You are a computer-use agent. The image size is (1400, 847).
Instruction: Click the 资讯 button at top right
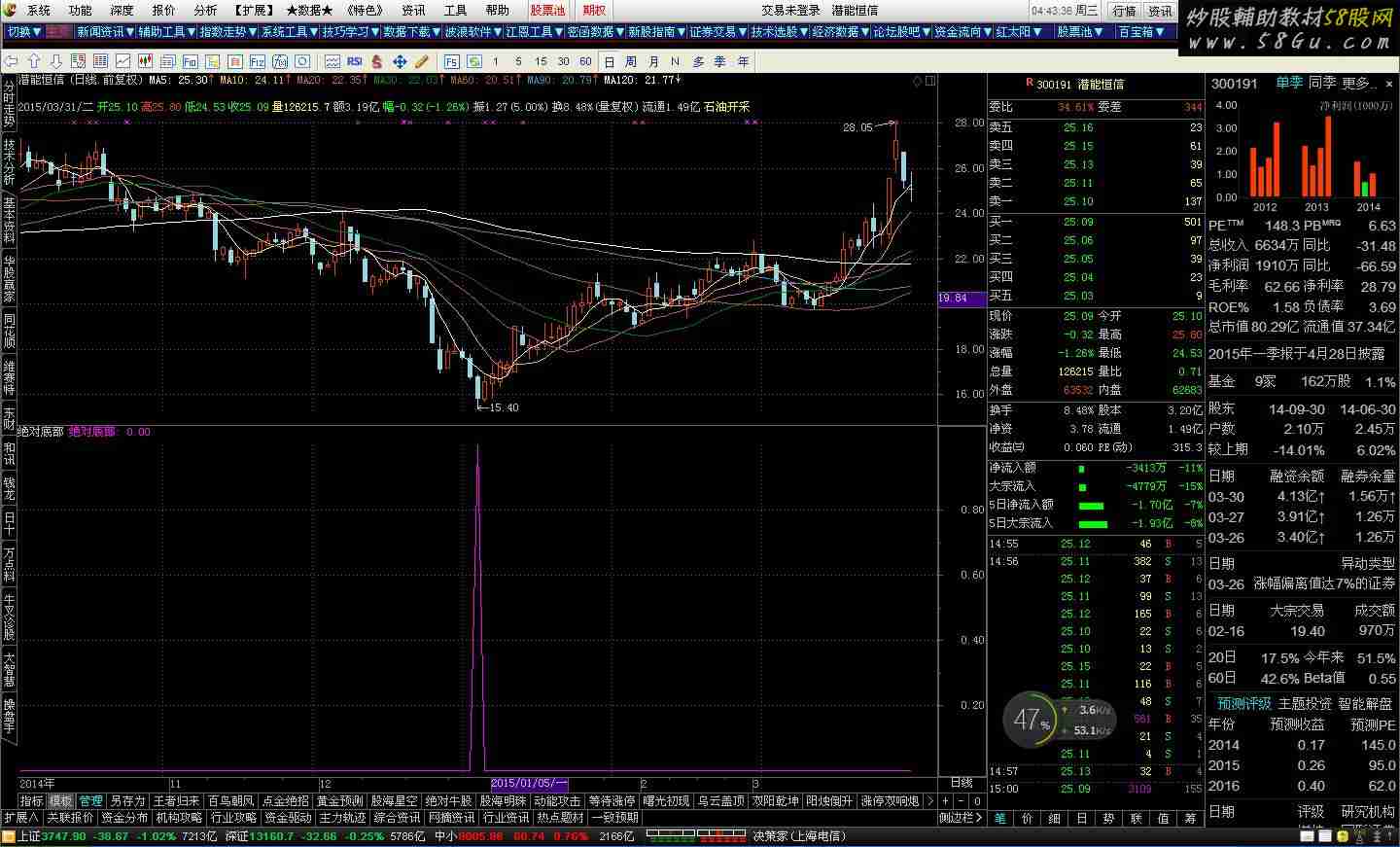point(1160,11)
